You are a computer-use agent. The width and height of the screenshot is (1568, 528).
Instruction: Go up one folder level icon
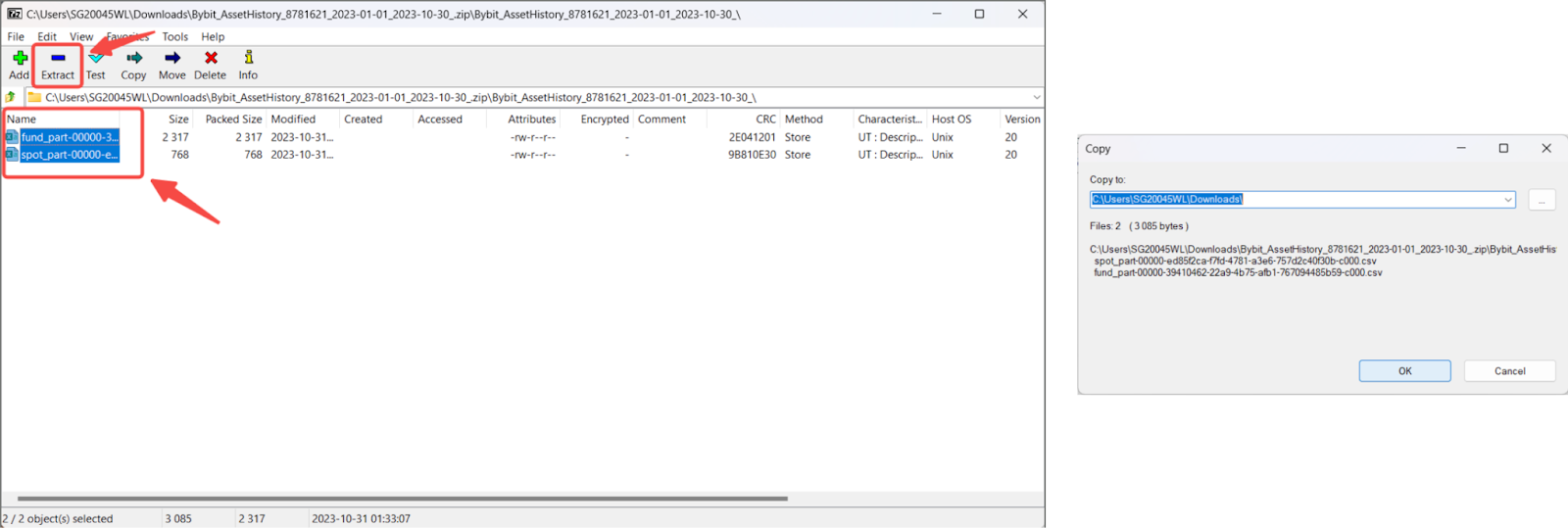(11, 97)
